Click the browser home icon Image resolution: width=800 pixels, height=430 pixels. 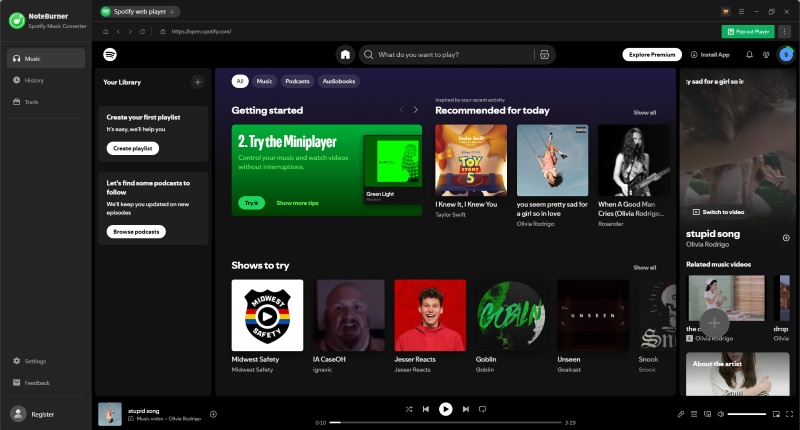106,32
